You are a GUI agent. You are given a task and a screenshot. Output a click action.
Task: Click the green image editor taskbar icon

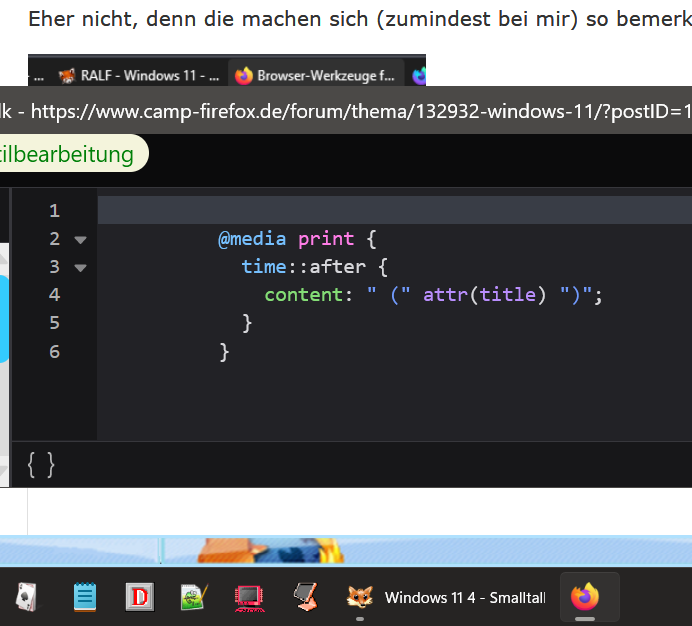[193, 597]
